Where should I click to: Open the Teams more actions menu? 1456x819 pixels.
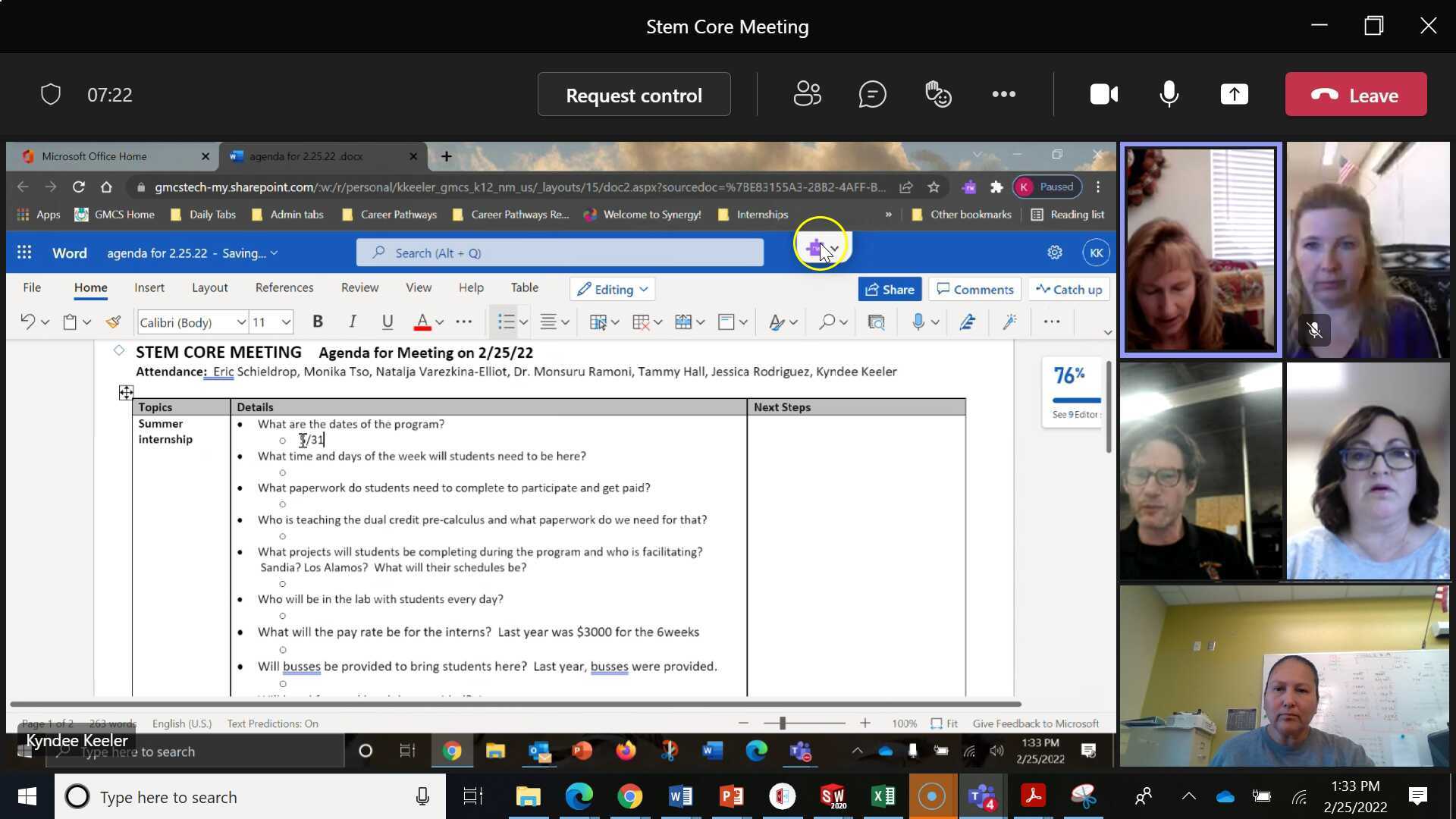click(x=1003, y=95)
